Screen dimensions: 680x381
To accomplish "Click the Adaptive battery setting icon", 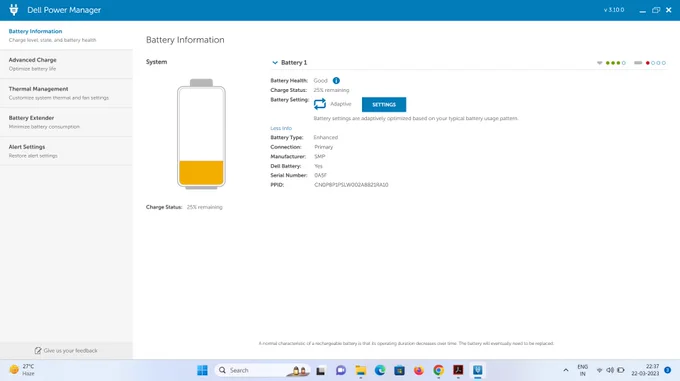I will click(320, 104).
